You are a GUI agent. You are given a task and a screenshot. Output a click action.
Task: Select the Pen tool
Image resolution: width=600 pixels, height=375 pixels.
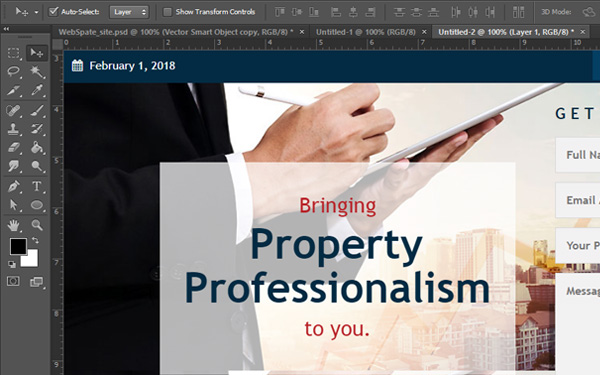(14, 186)
